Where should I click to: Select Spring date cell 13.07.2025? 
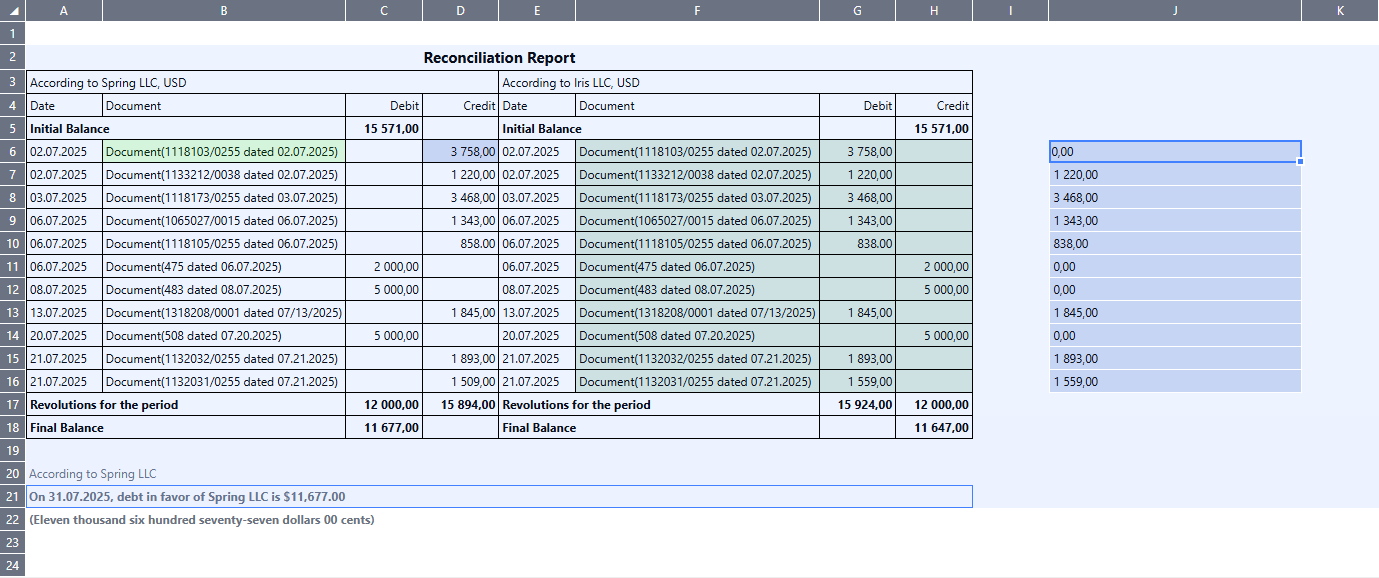(x=64, y=312)
